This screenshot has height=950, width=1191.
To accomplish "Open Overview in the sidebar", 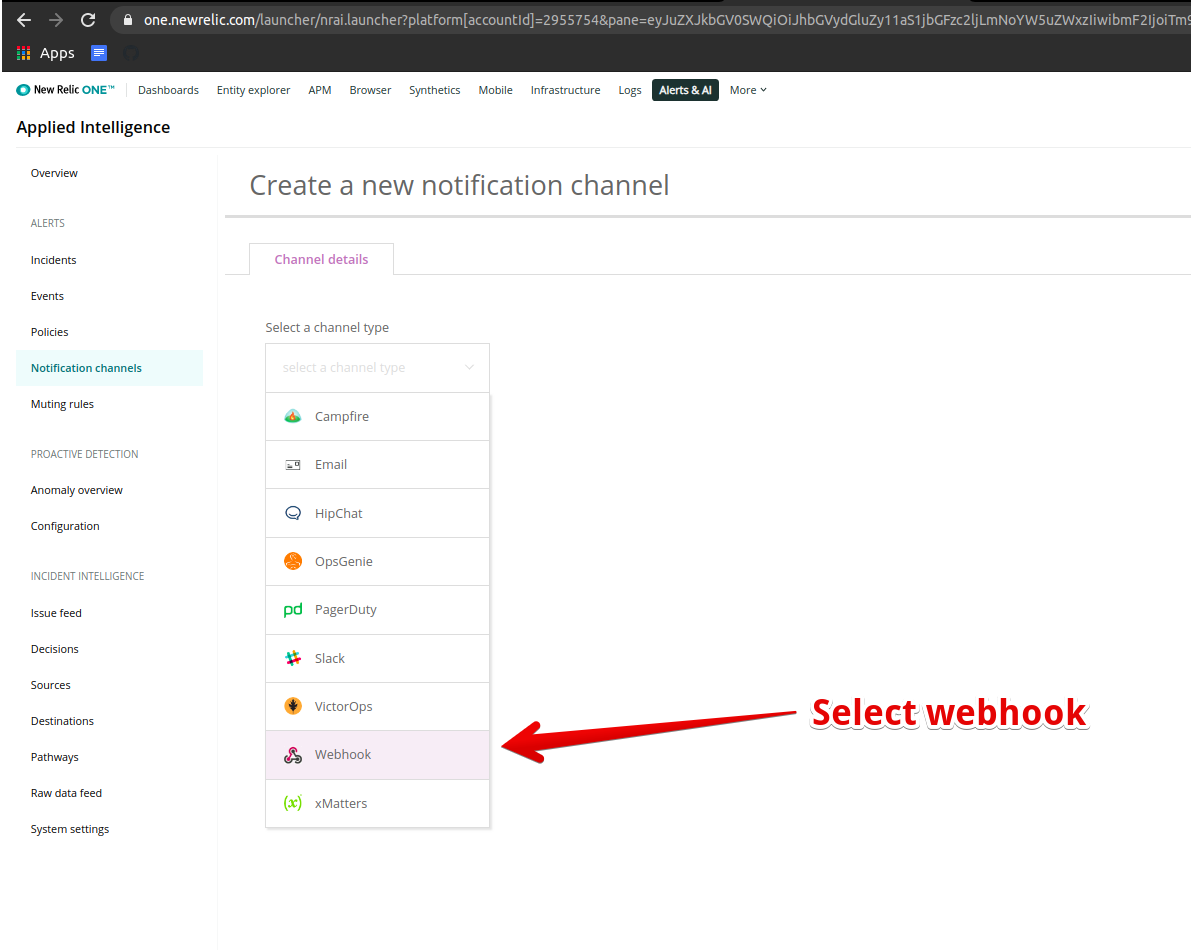I will (54, 173).
